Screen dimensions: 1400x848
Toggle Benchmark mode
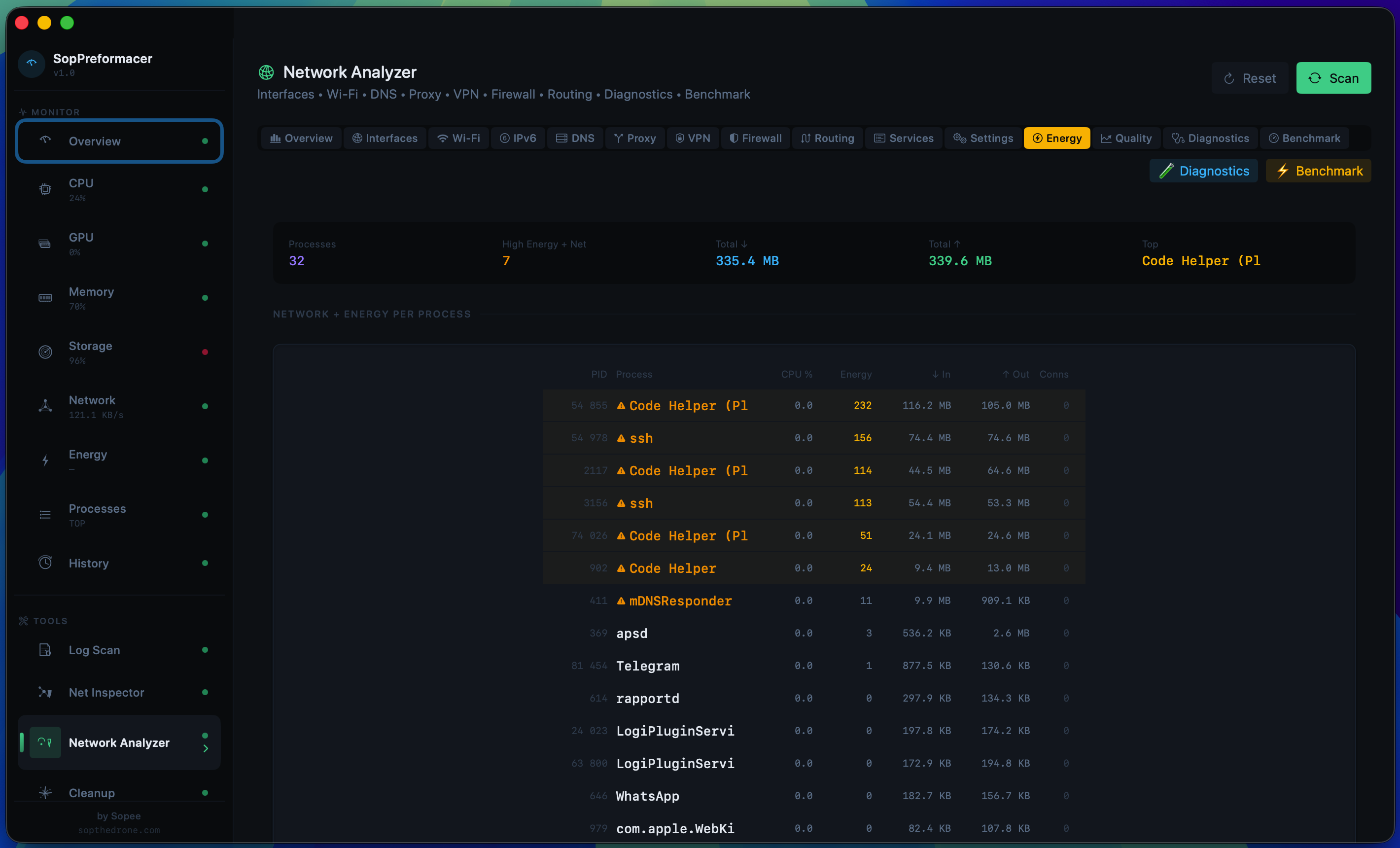tap(1318, 171)
